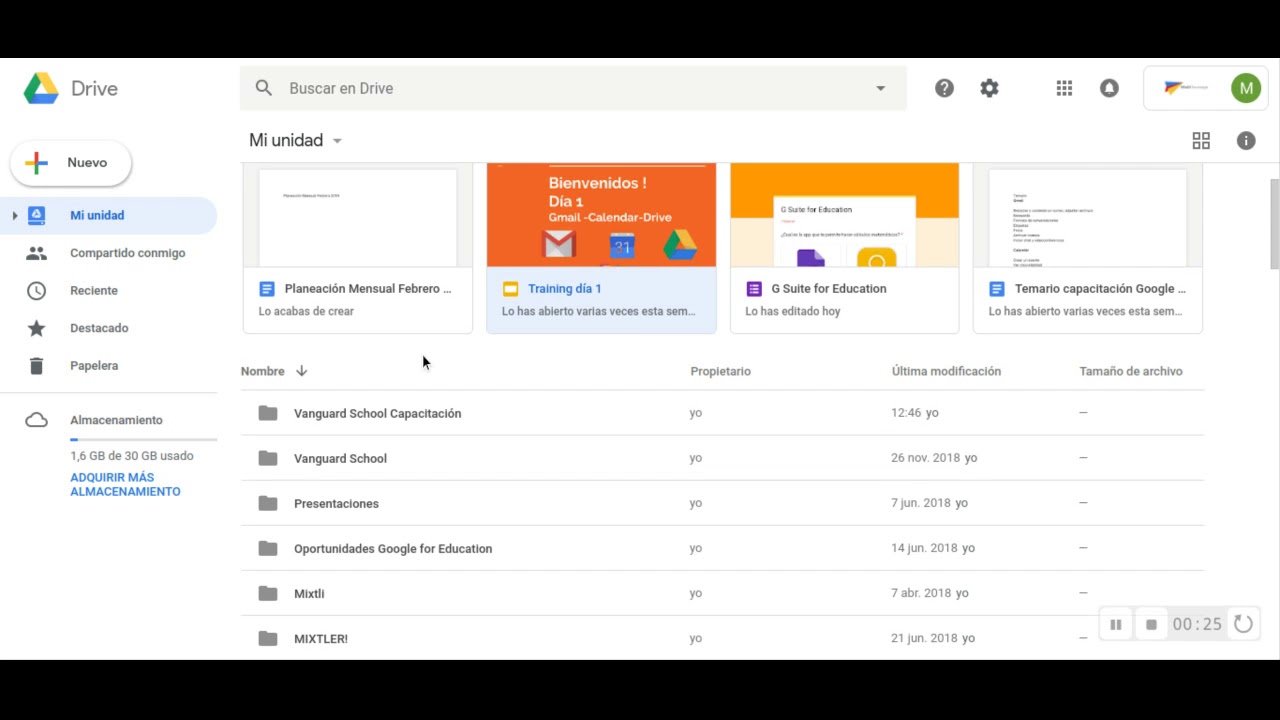The width and height of the screenshot is (1280, 720).
Task: Open search options dropdown arrow
Action: click(x=880, y=88)
